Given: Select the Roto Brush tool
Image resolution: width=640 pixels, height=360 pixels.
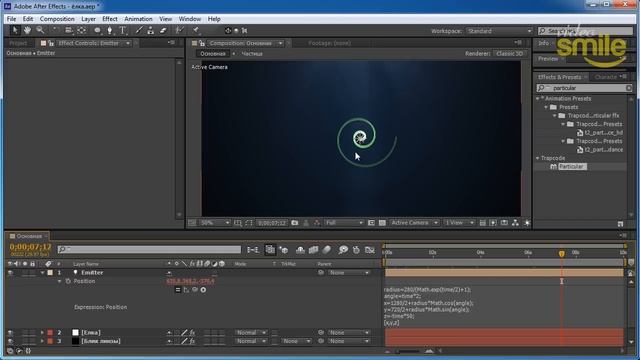Looking at the screenshot, I should click(x=179, y=30).
